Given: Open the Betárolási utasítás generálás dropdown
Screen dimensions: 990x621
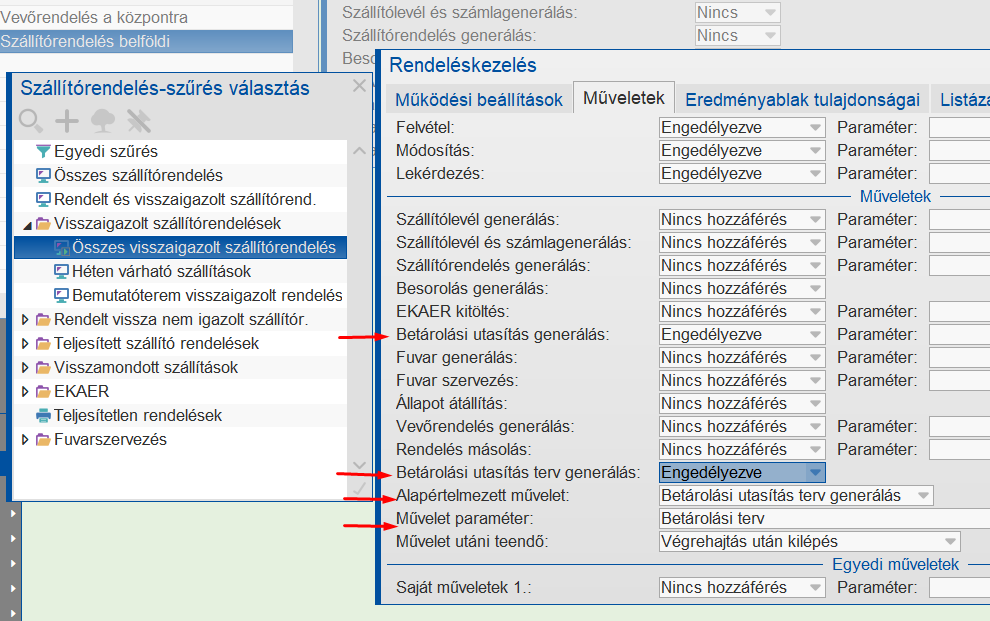Looking at the screenshot, I should tap(742, 334).
